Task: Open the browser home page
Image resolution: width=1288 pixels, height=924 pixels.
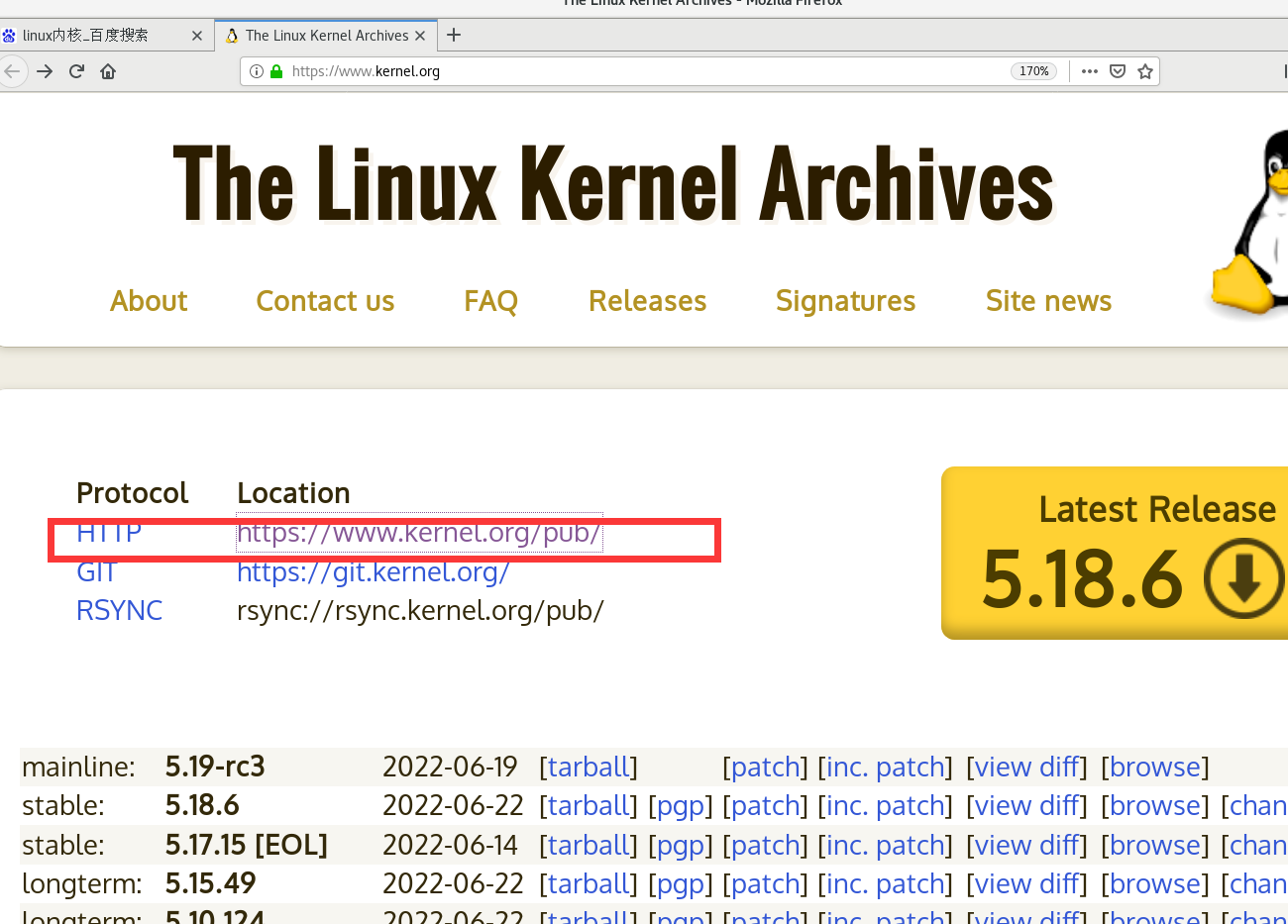Action: tap(108, 71)
